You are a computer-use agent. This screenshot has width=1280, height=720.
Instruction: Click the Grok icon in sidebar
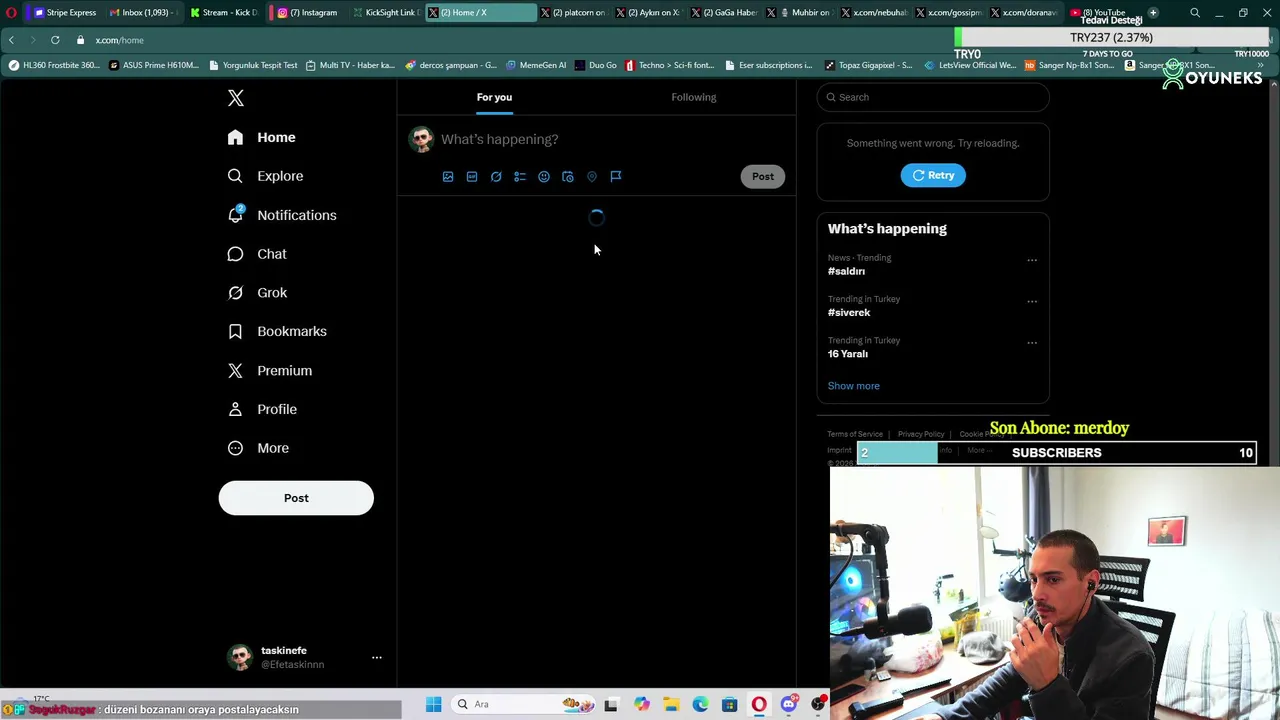point(235,293)
